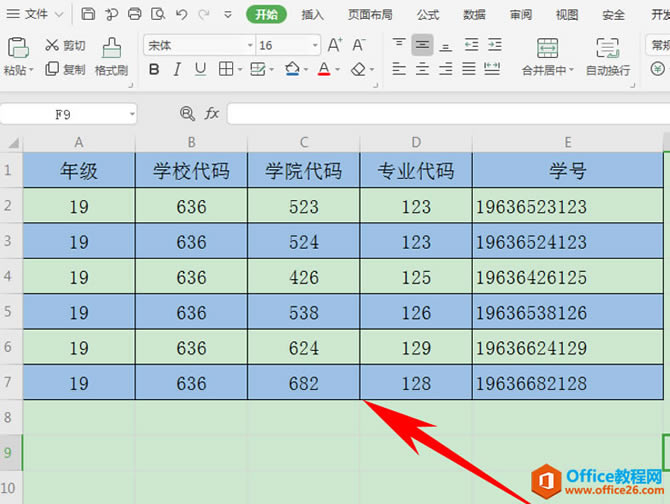Align text left
670x504 pixels.
click(399, 69)
